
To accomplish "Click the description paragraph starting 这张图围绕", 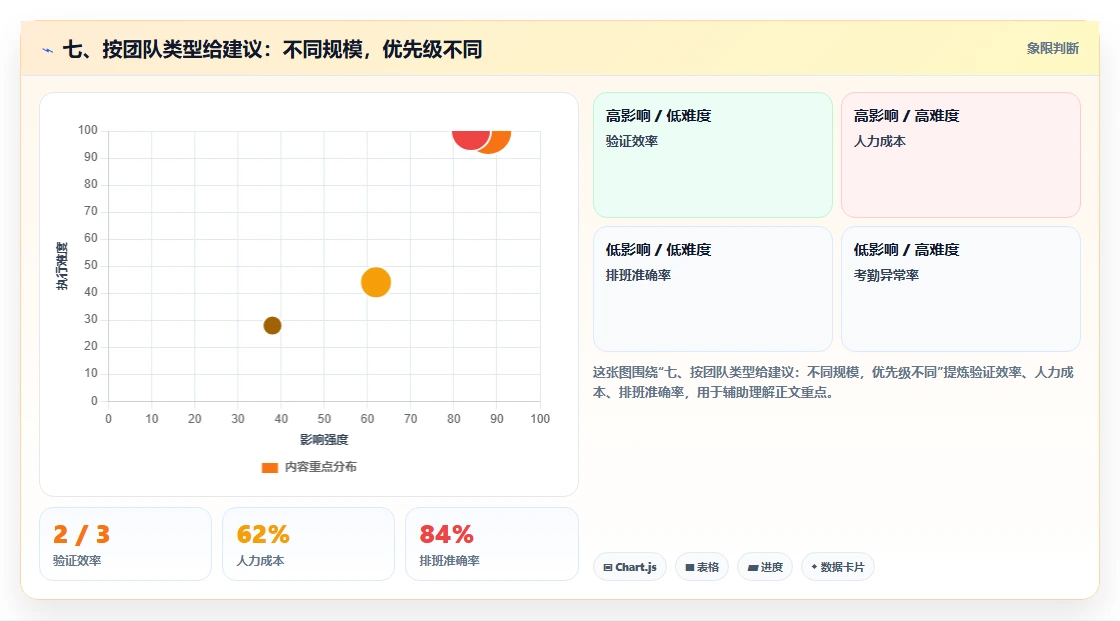I will pos(834,382).
